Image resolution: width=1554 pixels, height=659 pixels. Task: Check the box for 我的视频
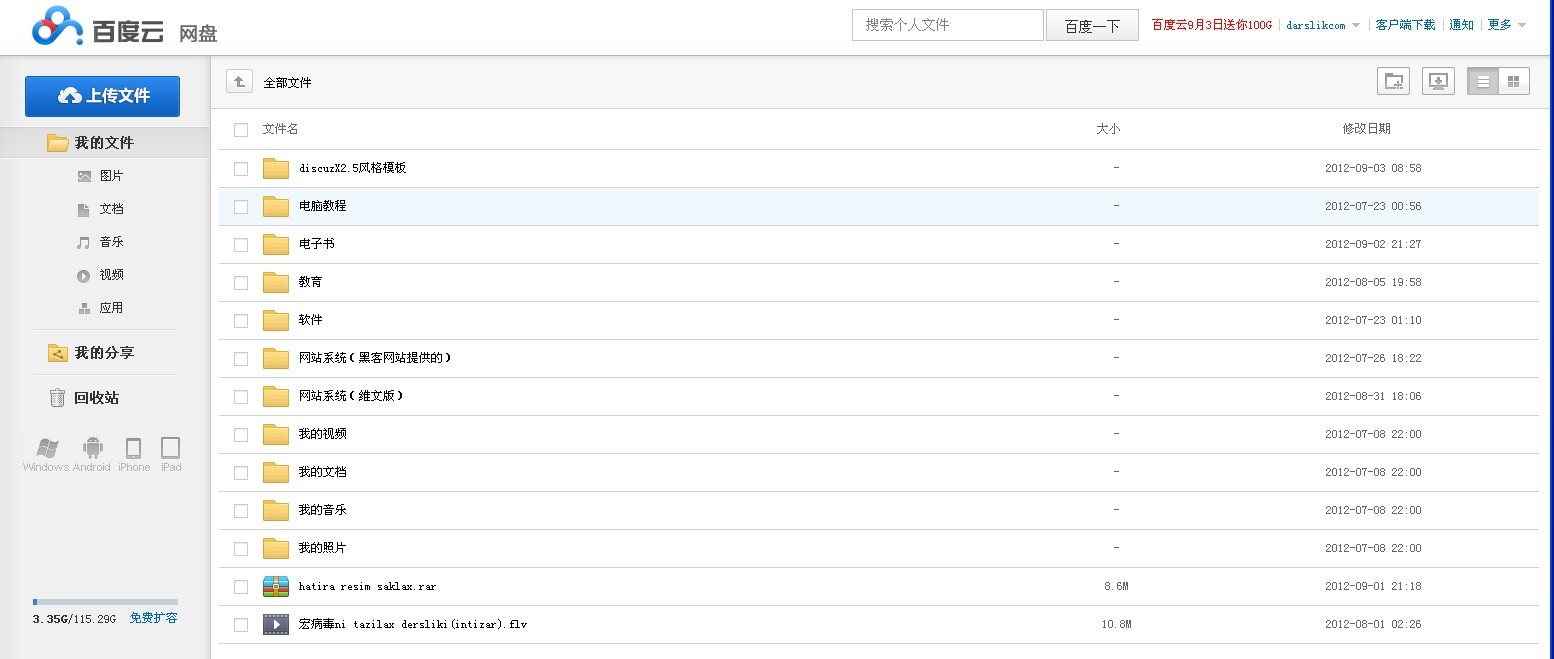tap(241, 435)
